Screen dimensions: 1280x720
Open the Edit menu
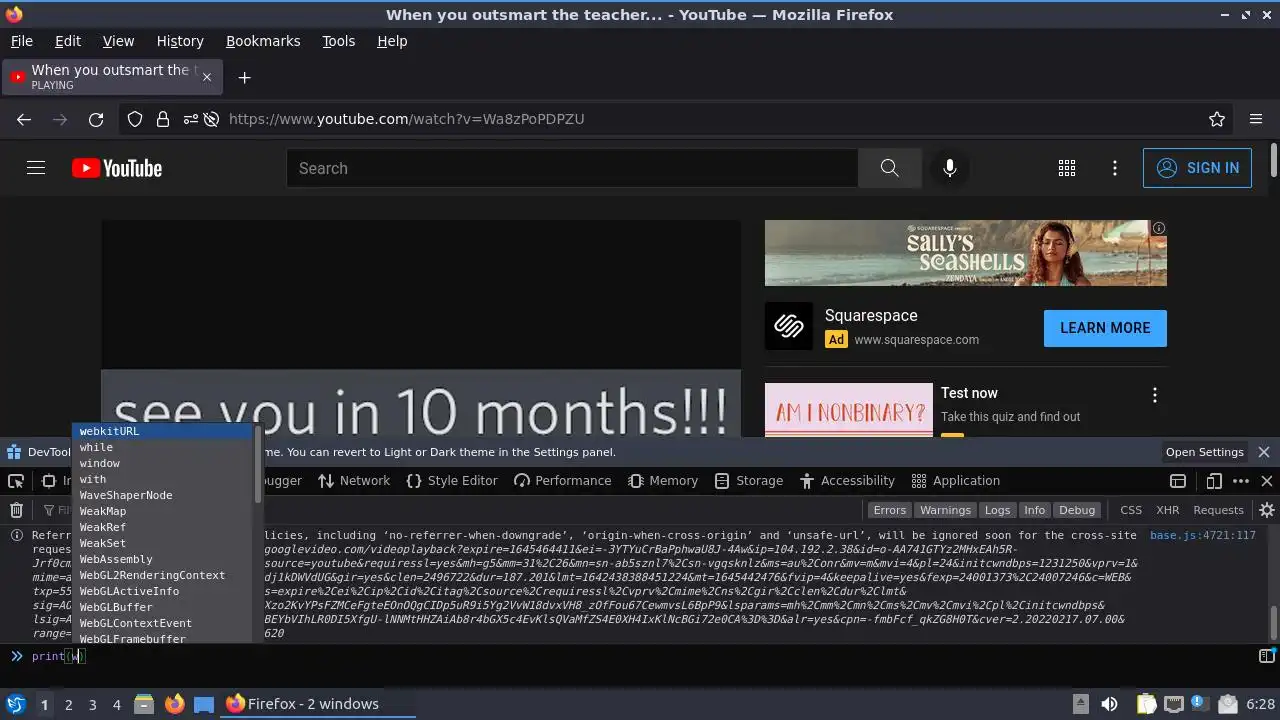point(68,41)
